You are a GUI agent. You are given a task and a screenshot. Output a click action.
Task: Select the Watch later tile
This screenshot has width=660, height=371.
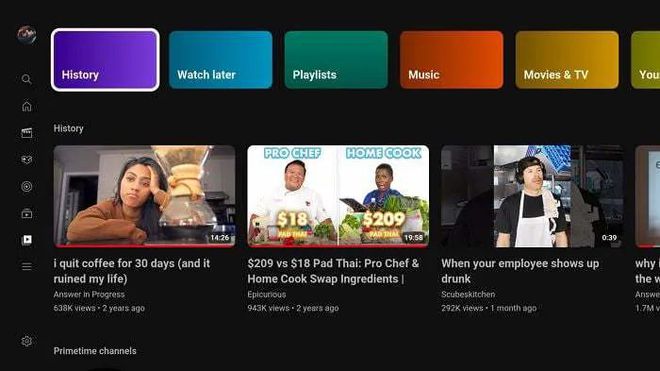221,60
